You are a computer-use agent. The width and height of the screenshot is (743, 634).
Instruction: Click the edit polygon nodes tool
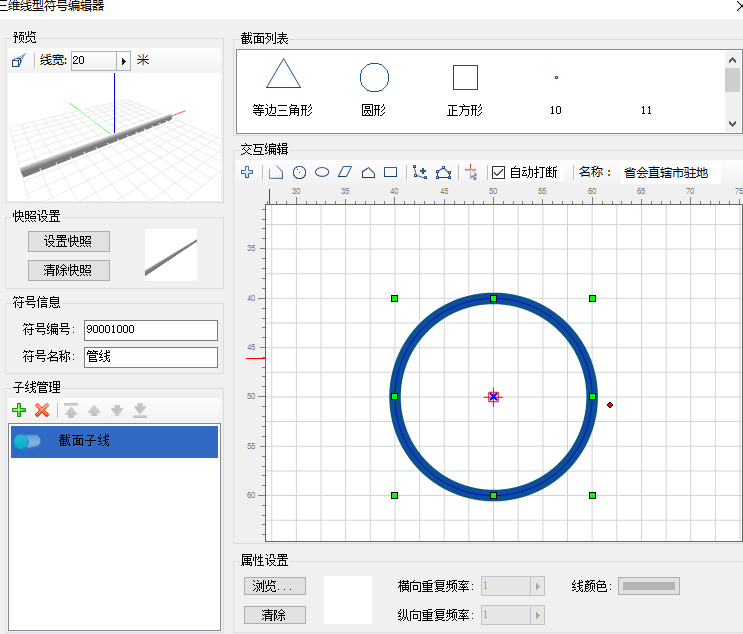point(443,172)
